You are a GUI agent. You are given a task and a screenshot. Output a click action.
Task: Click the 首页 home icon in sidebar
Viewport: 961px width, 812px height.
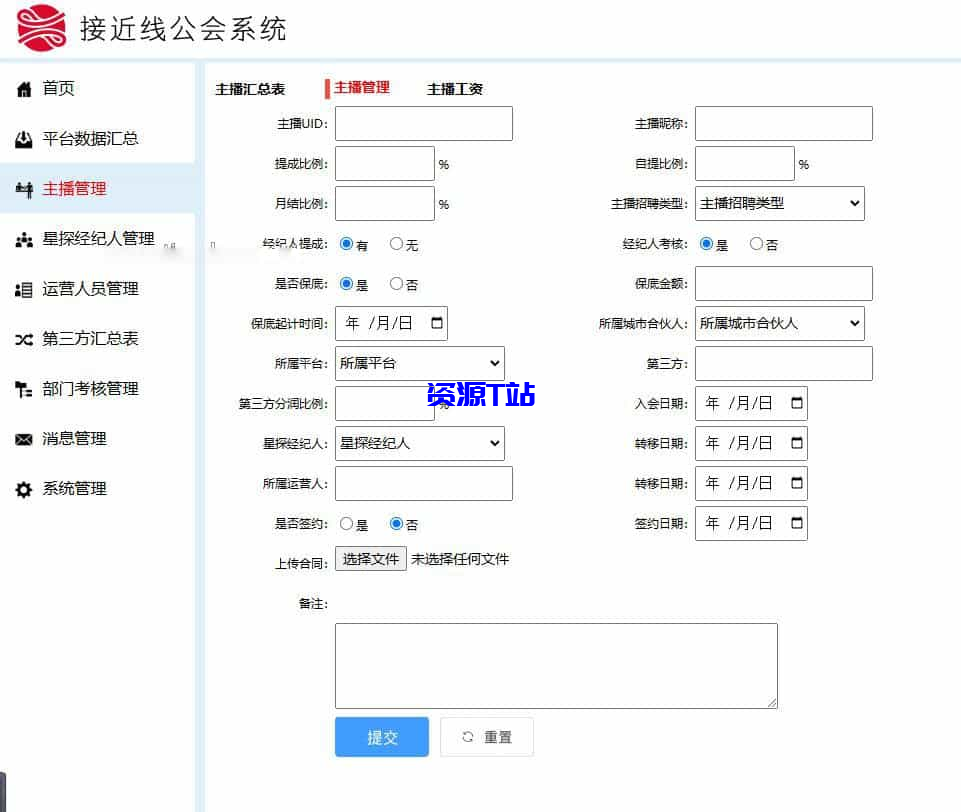click(23, 88)
